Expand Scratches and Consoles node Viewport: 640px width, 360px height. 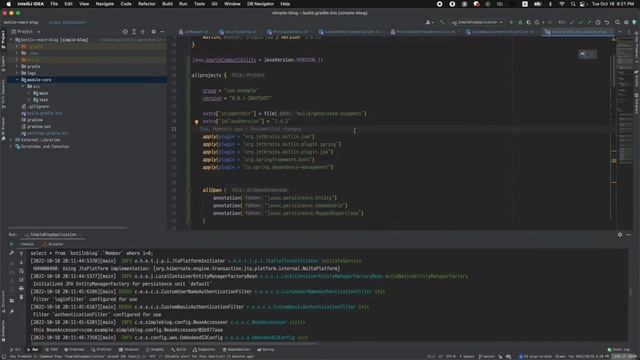tap(11, 147)
